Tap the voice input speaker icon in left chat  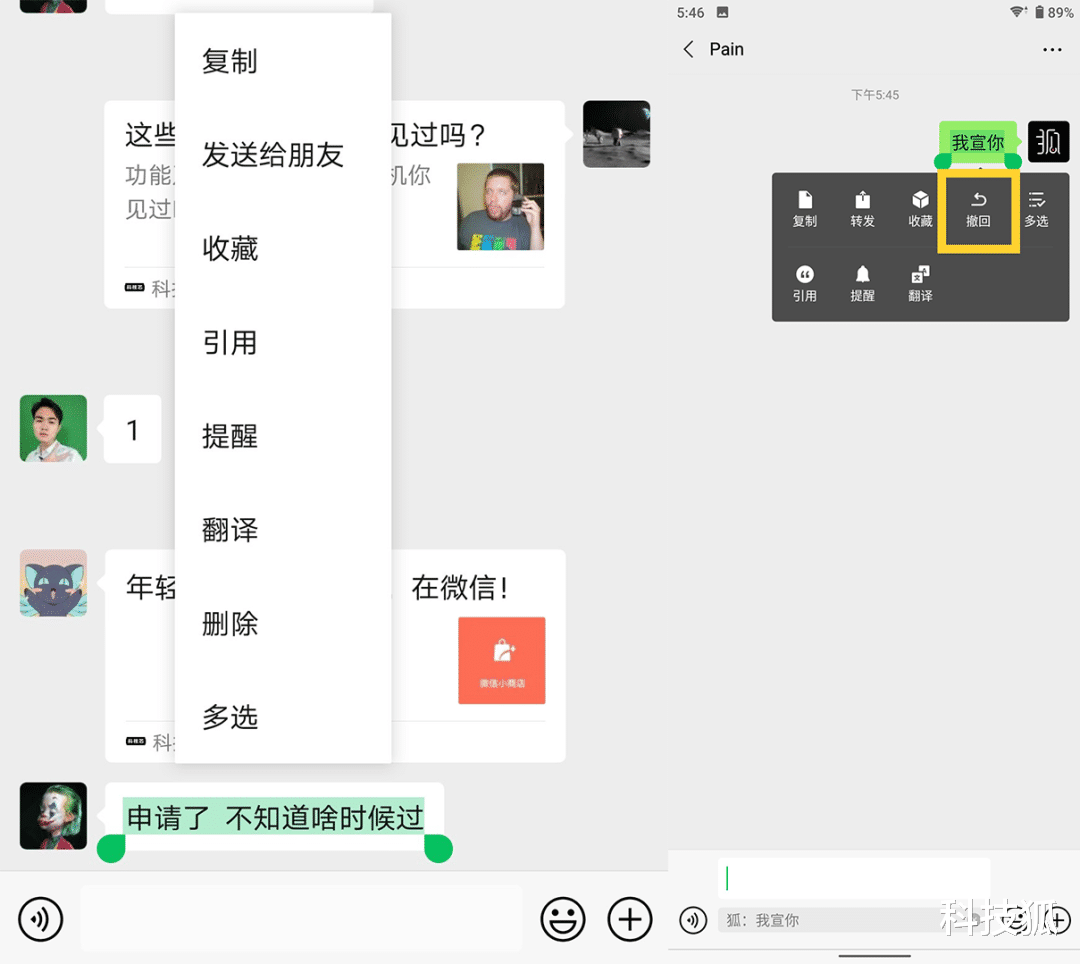40,918
